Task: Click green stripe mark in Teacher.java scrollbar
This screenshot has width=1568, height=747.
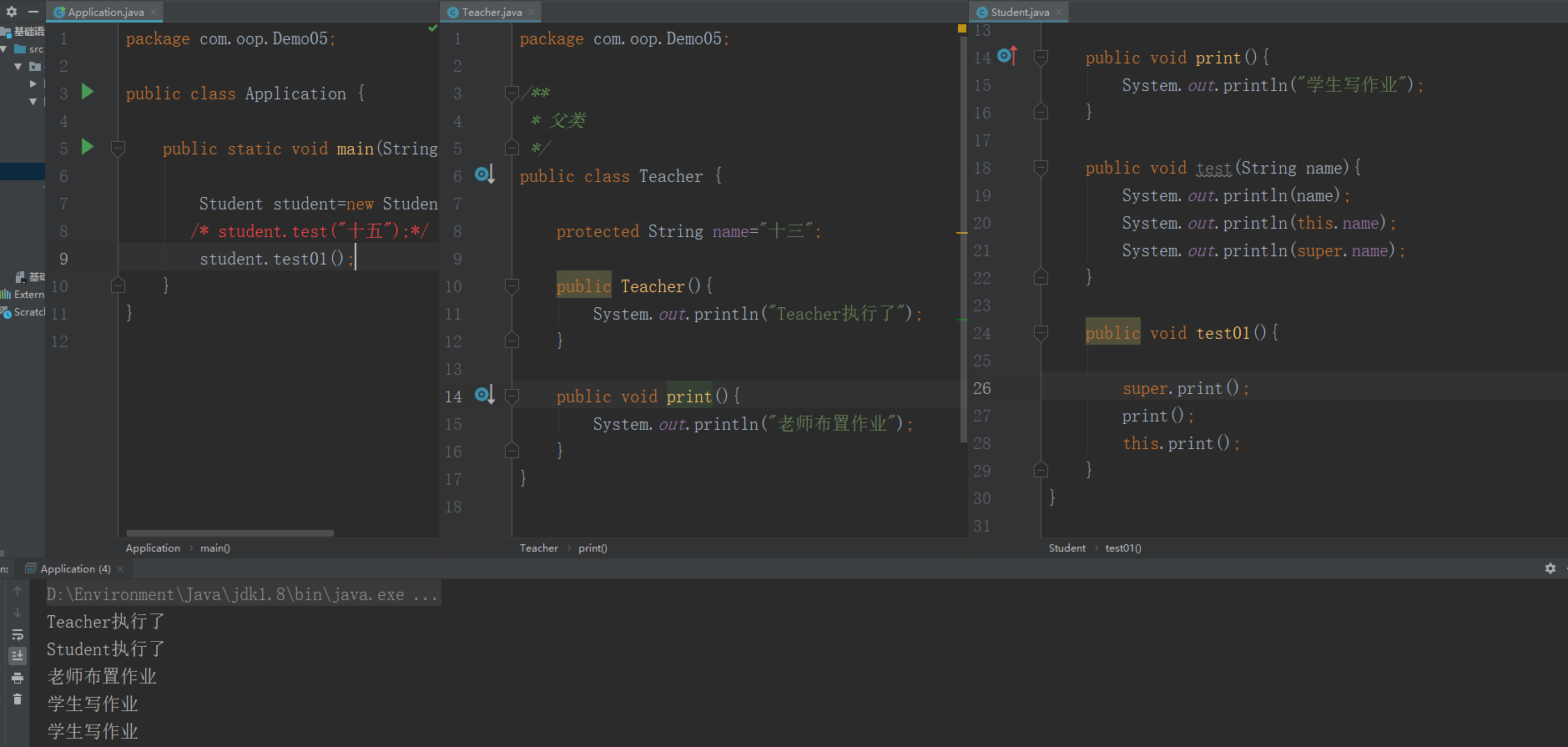Action: click(x=962, y=319)
